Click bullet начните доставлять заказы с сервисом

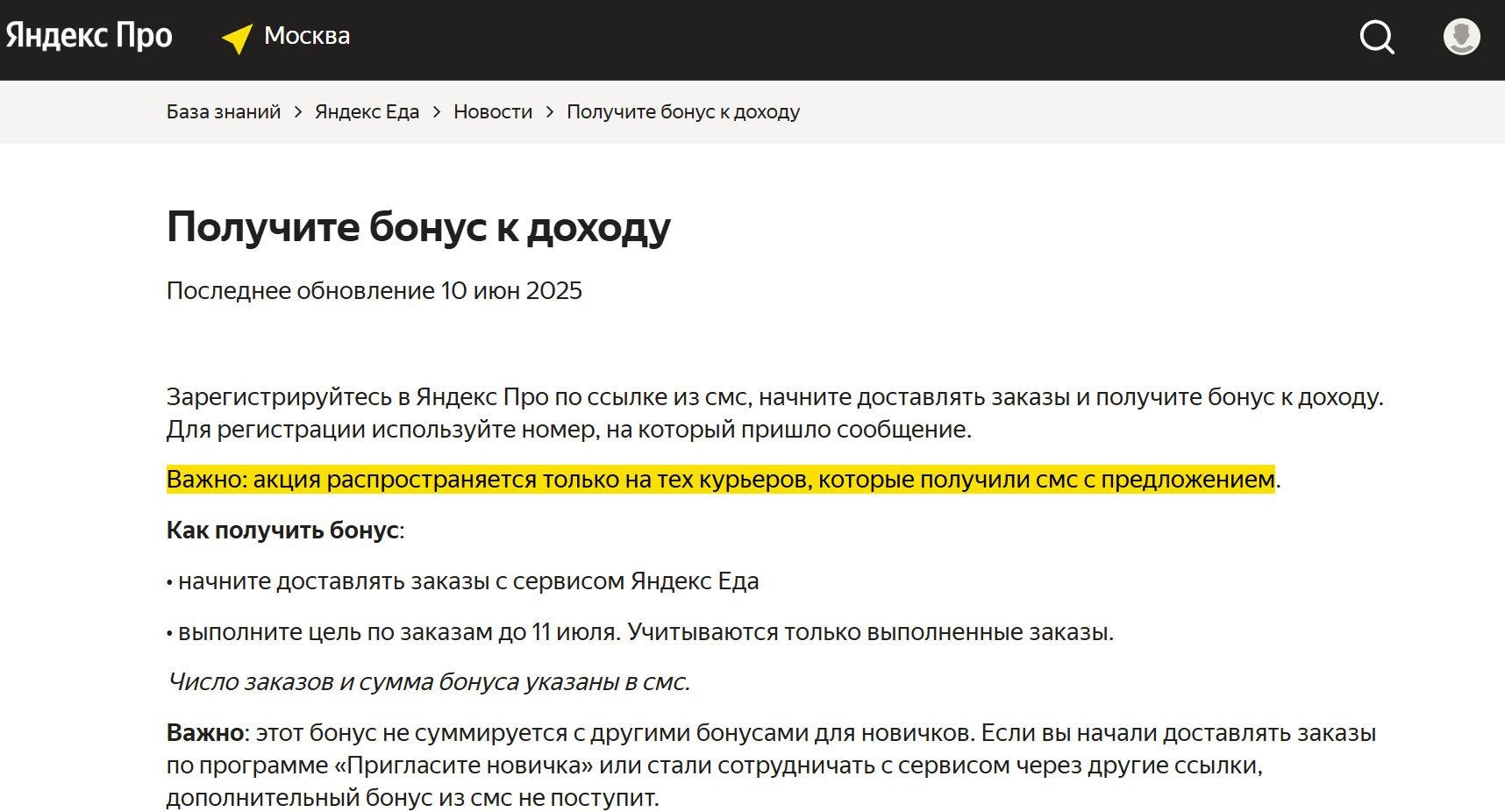(x=463, y=581)
